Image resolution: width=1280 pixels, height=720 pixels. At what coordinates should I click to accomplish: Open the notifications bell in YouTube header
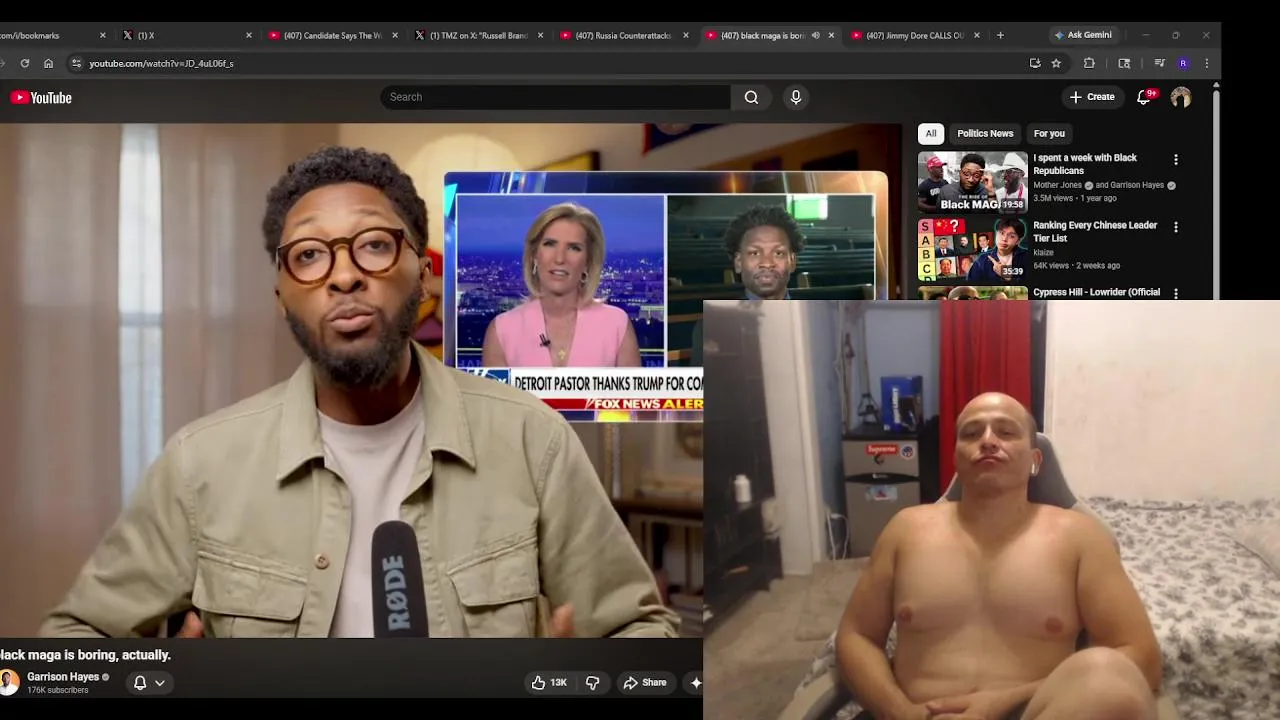click(1144, 97)
